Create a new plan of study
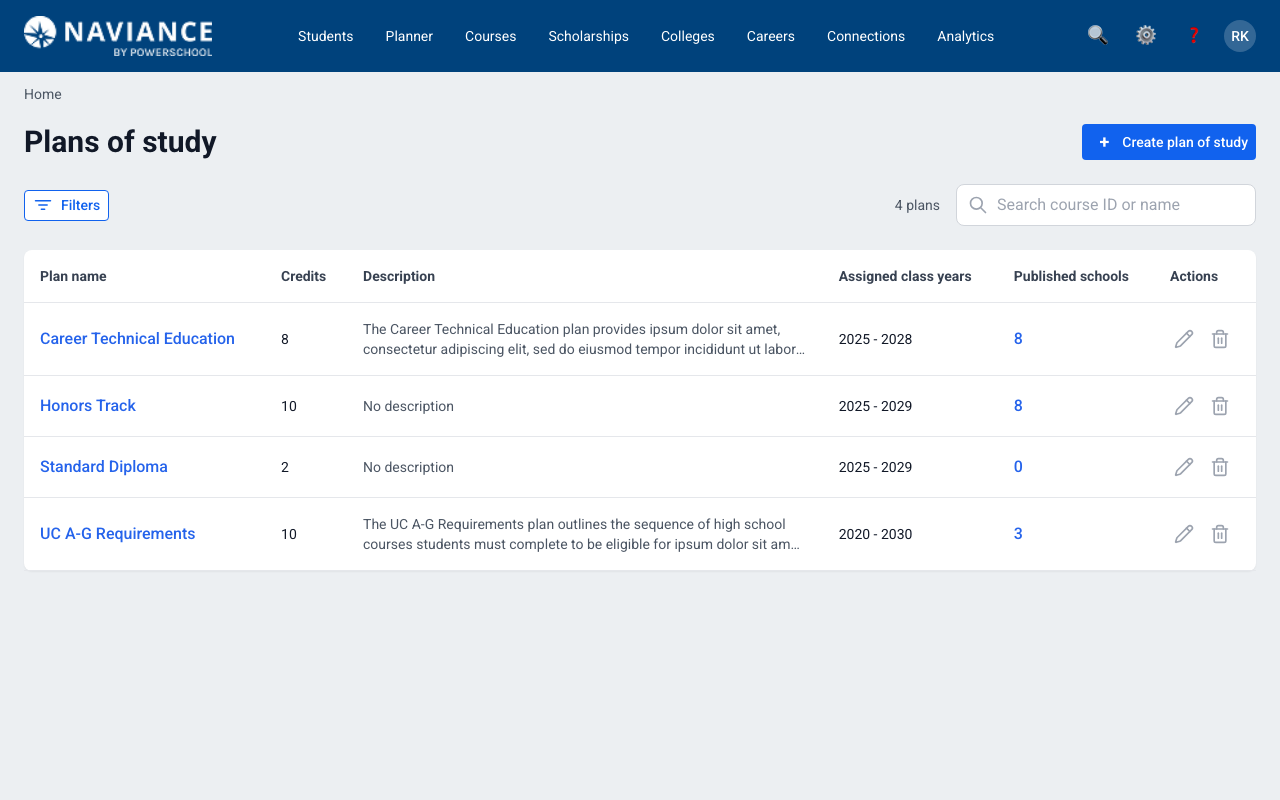The image size is (1280, 800). tap(1168, 141)
